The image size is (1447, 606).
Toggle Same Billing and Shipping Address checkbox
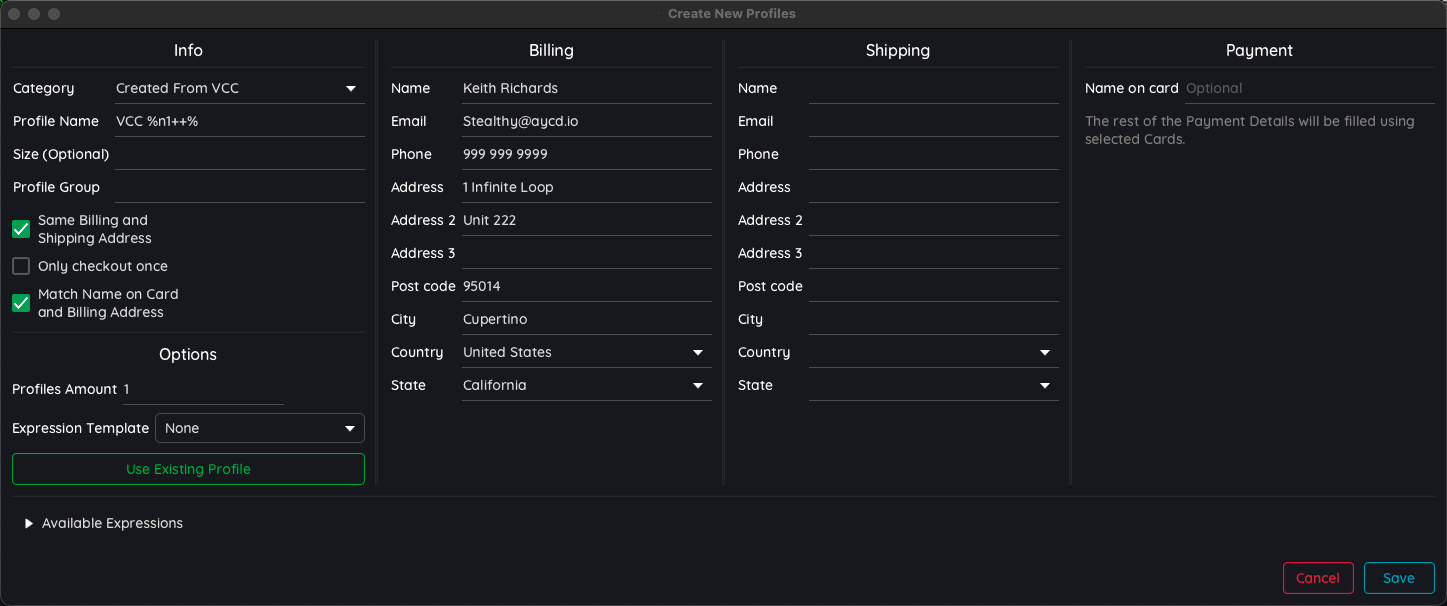click(x=21, y=229)
